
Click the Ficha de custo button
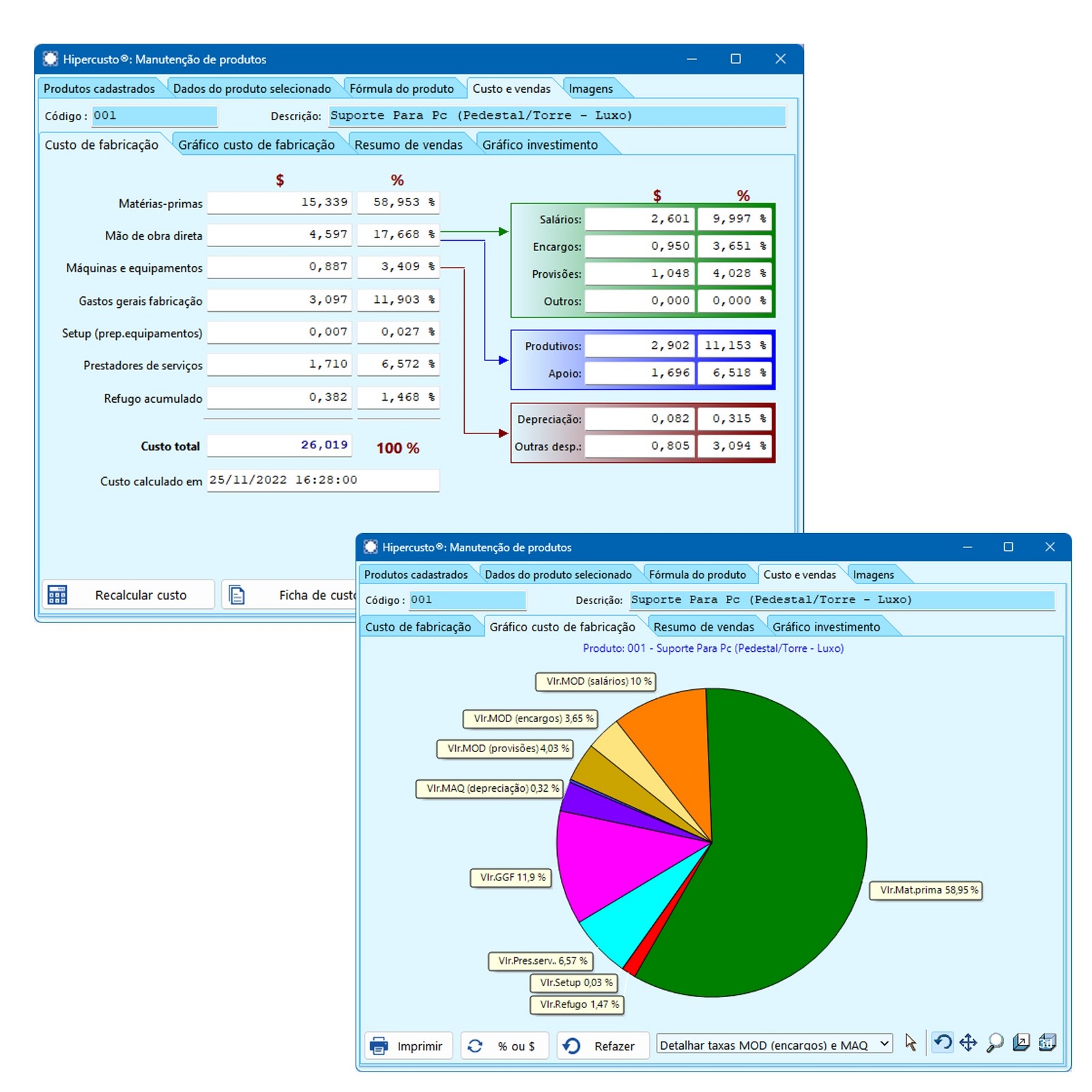(x=290, y=594)
